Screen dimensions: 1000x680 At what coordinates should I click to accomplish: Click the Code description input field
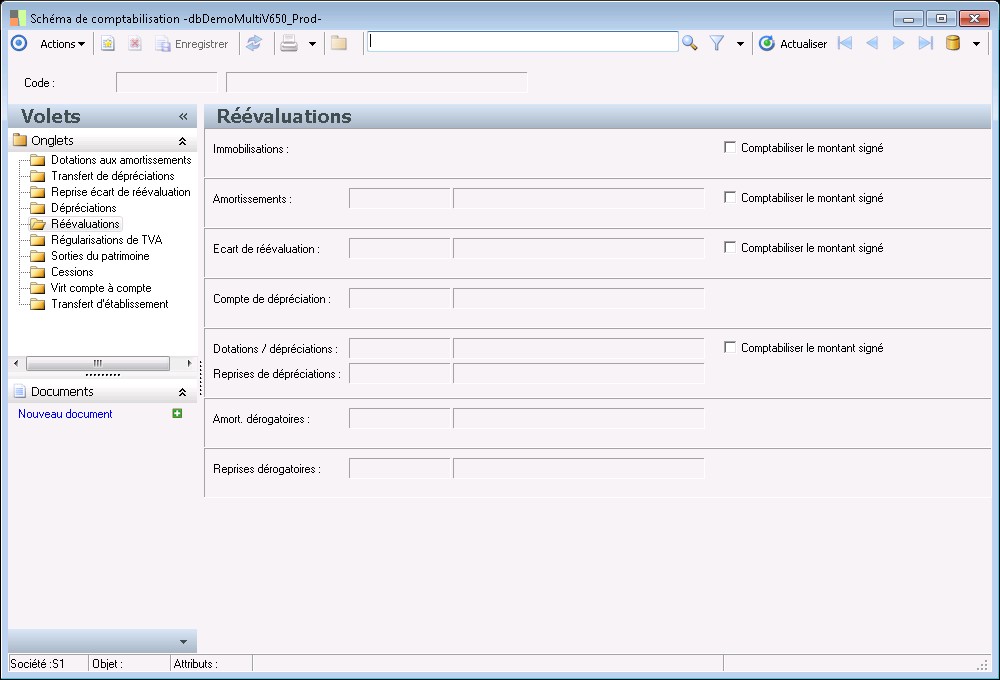376,82
